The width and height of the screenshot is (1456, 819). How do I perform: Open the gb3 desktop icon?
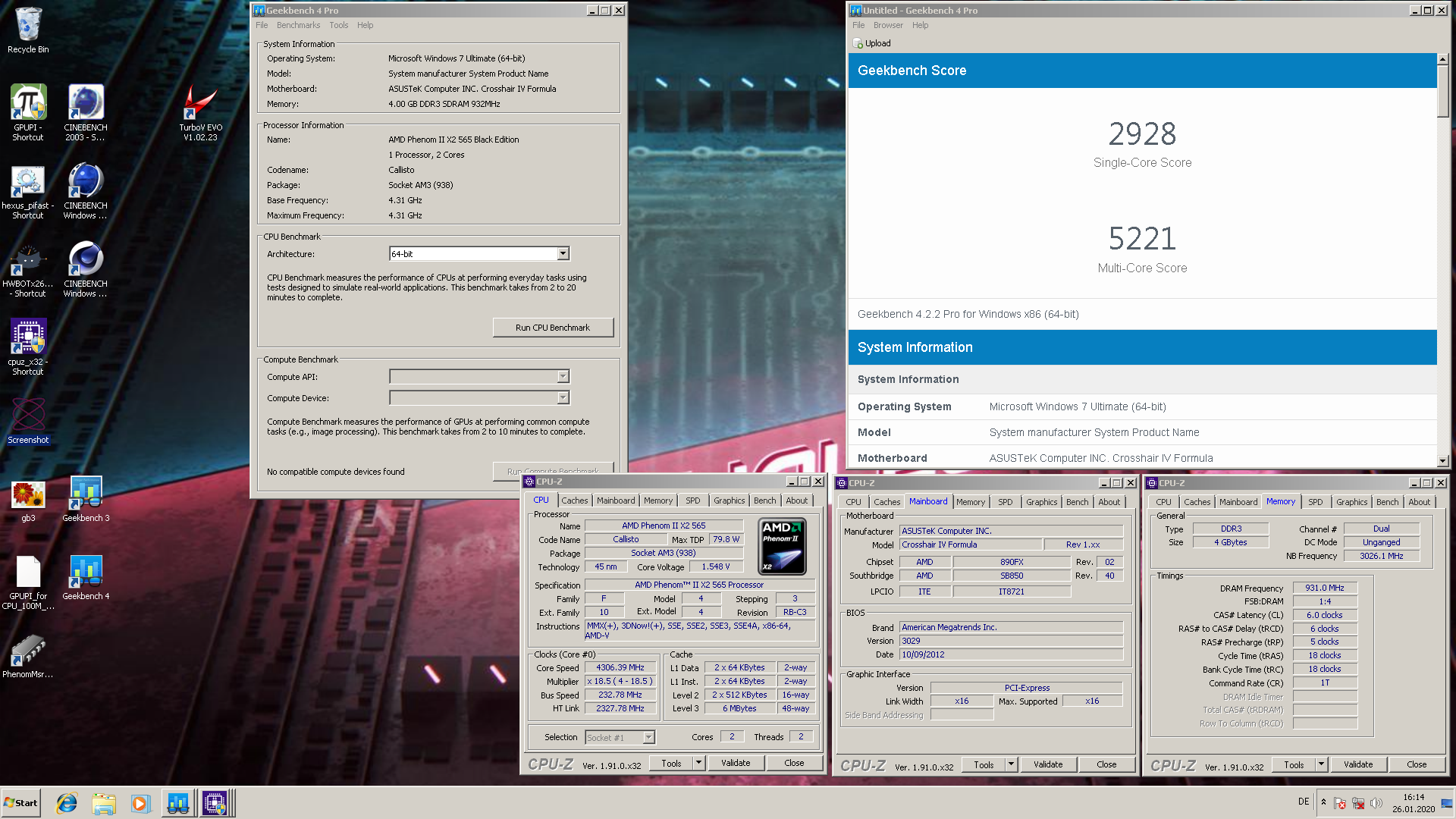click(28, 500)
